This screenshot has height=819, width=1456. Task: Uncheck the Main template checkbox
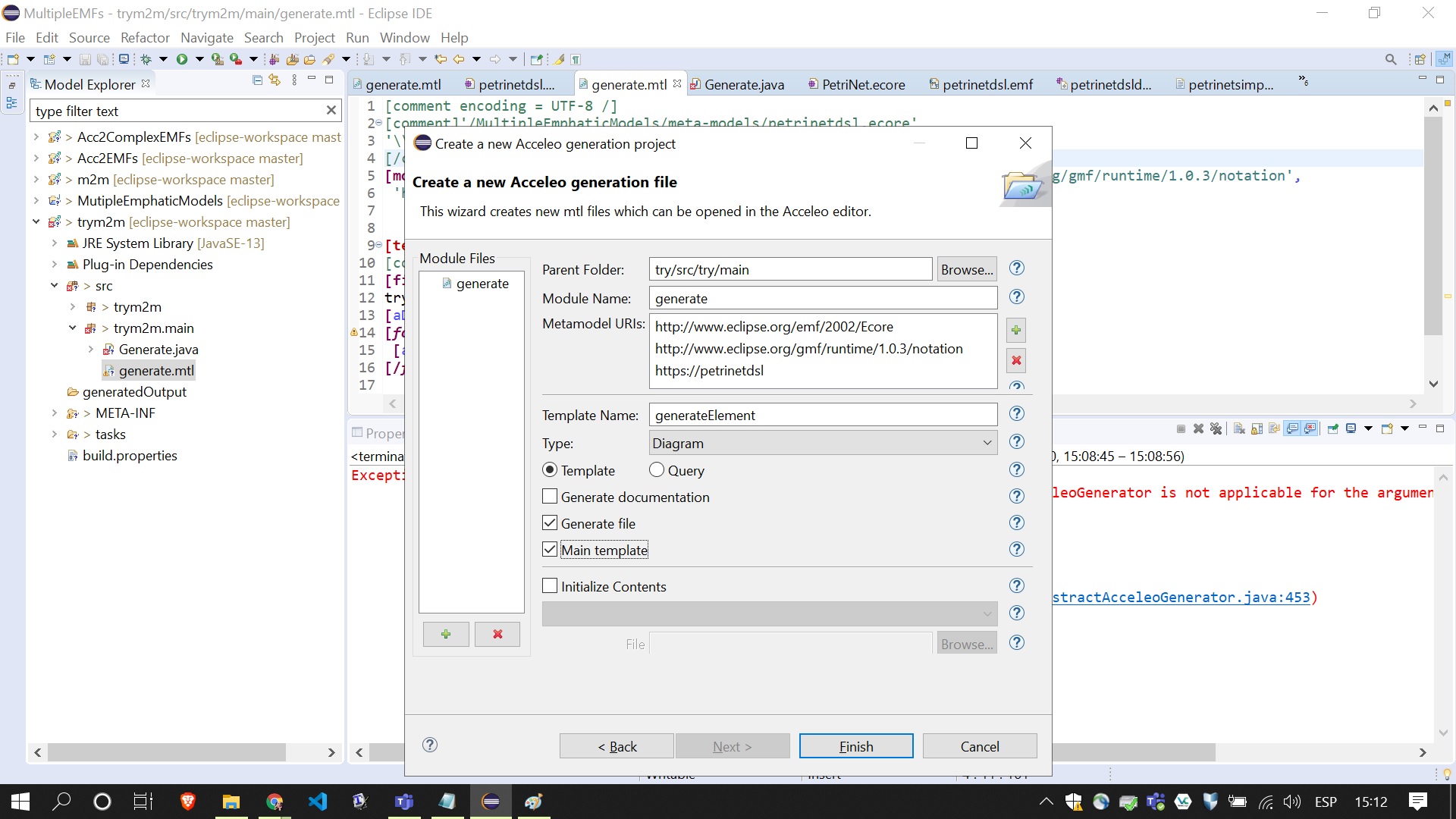[x=550, y=550]
